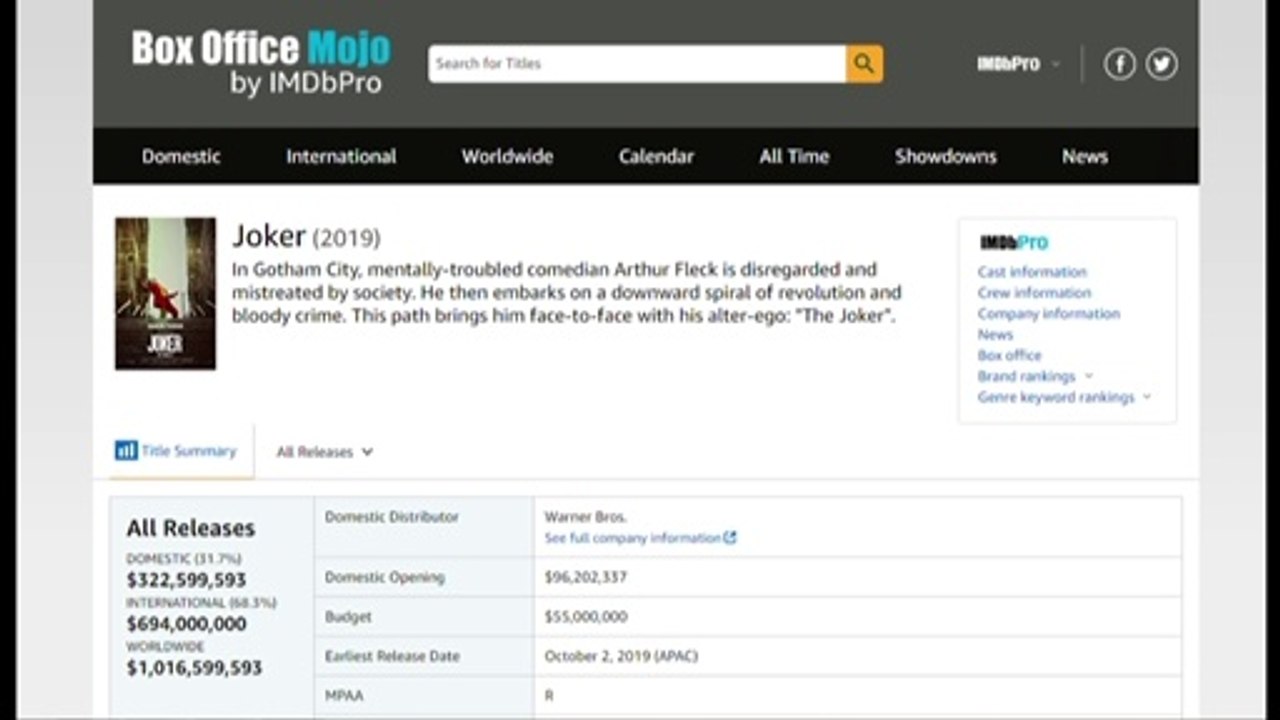This screenshot has width=1280, height=720.
Task: Click the Earliest Release Date row label
Action: (x=392, y=657)
